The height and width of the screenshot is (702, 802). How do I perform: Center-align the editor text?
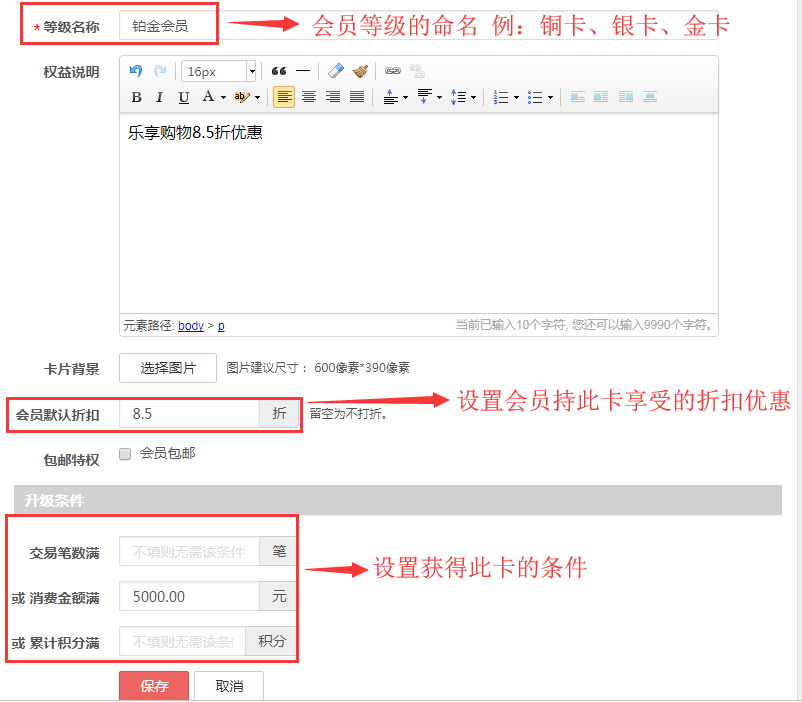tap(309, 97)
